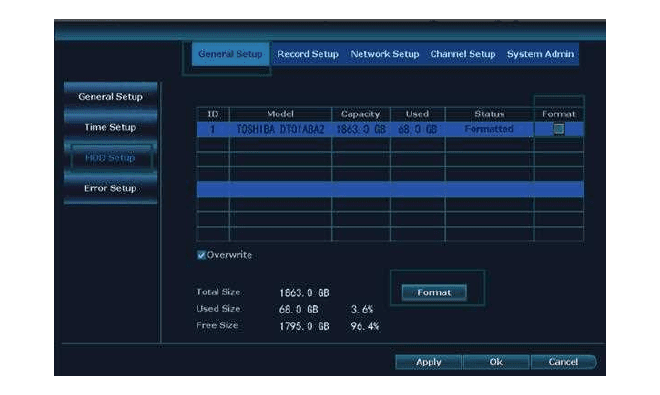Open the System Admin tab
Image resolution: width=660 pixels, height=395 pixels.
click(x=540, y=54)
